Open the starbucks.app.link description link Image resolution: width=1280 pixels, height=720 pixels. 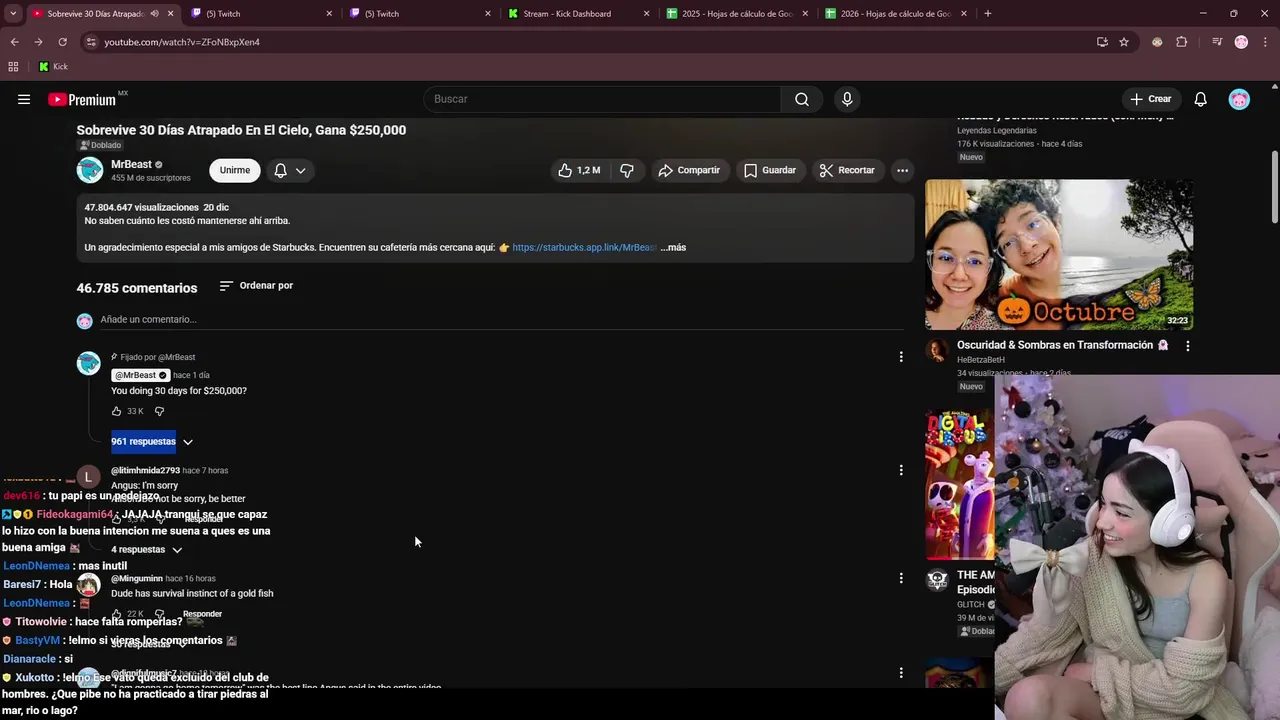[584, 247]
